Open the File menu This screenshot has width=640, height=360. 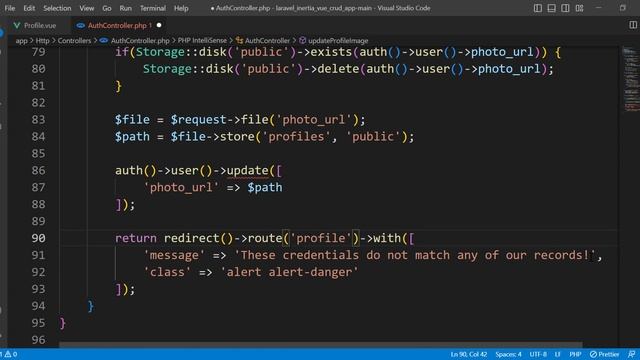point(10,8)
